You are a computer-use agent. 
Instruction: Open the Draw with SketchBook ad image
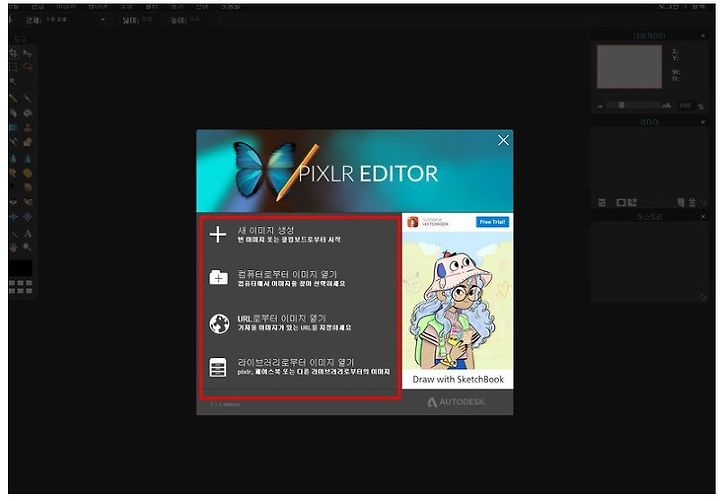(458, 301)
